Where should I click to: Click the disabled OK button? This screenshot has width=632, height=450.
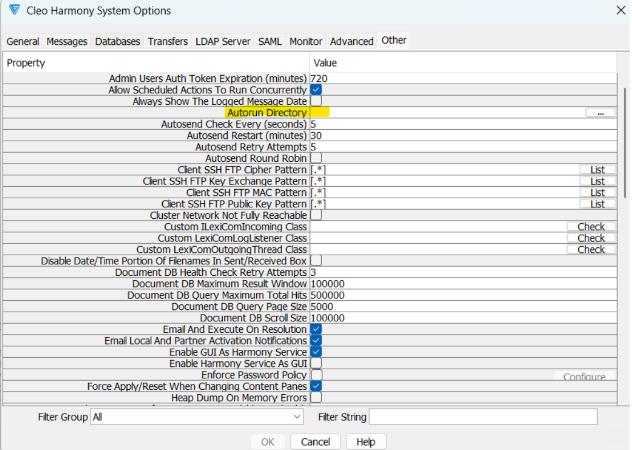(x=268, y=442)
